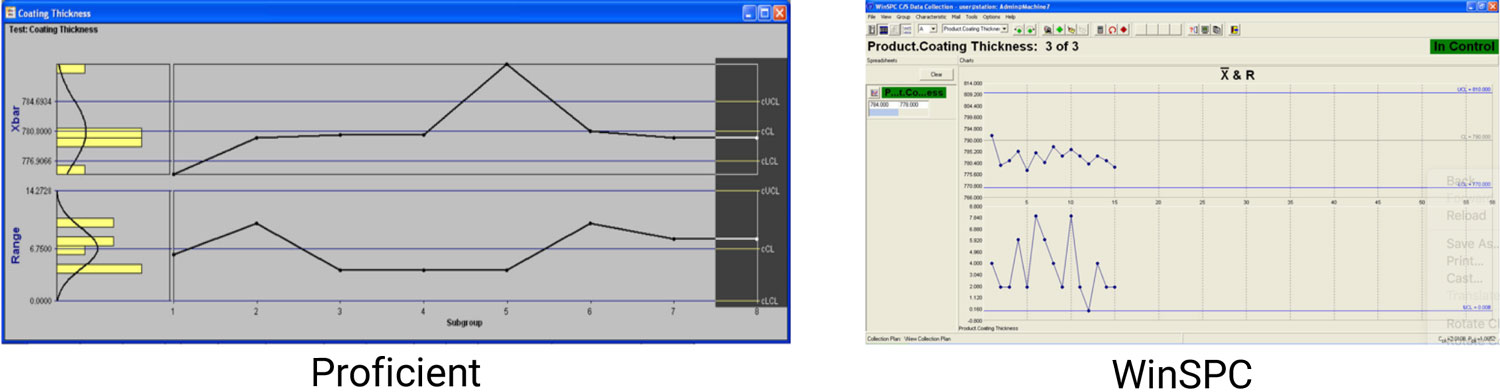Viewport: 1500px width, 392px height.
Task: Open the Characteristic menu in WinSPC
Action: tap(931, 17)
